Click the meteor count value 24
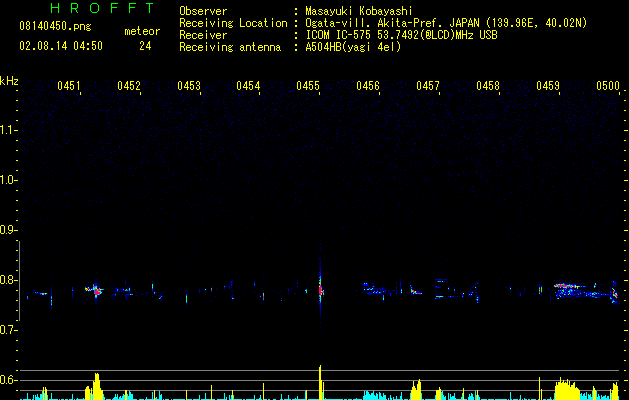Image resolution: width=629 pixels, height=400 pixels. pyautogui.click(x=145, y=46)
